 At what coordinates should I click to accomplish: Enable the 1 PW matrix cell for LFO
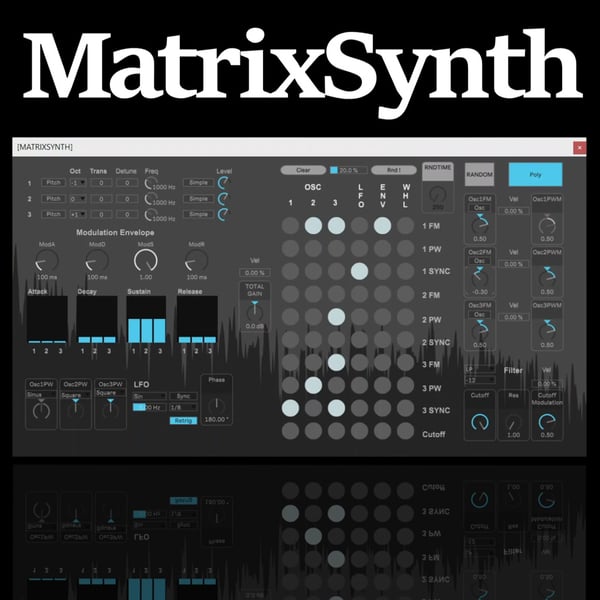tap(359, 248)
